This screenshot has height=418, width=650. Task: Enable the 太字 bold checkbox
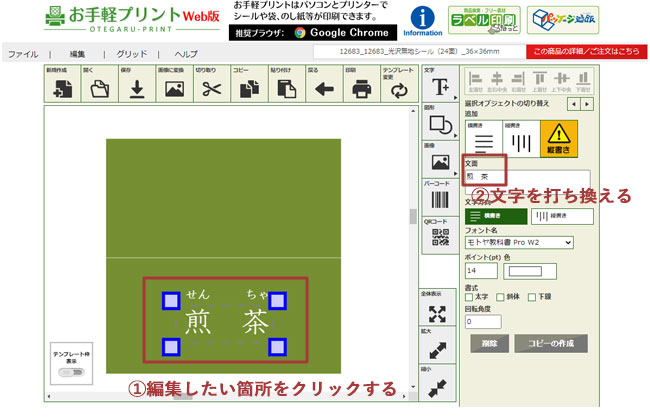(470, 297)
